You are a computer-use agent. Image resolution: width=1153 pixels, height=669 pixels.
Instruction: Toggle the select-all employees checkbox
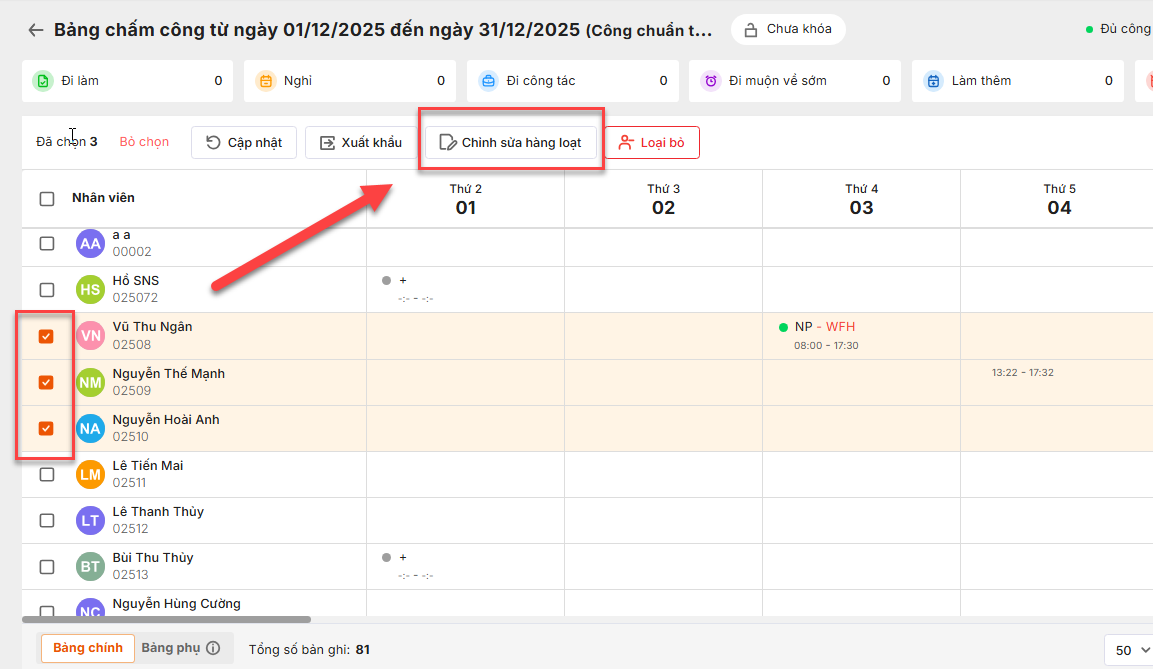[46, 198]
